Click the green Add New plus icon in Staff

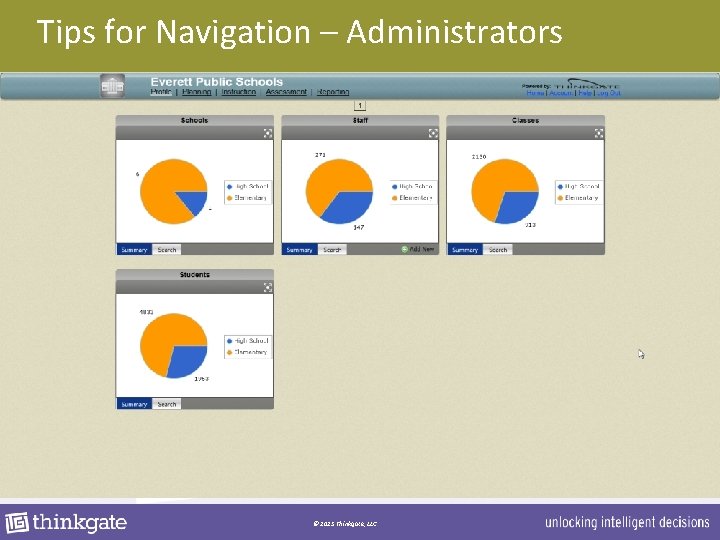click(405, 249)
